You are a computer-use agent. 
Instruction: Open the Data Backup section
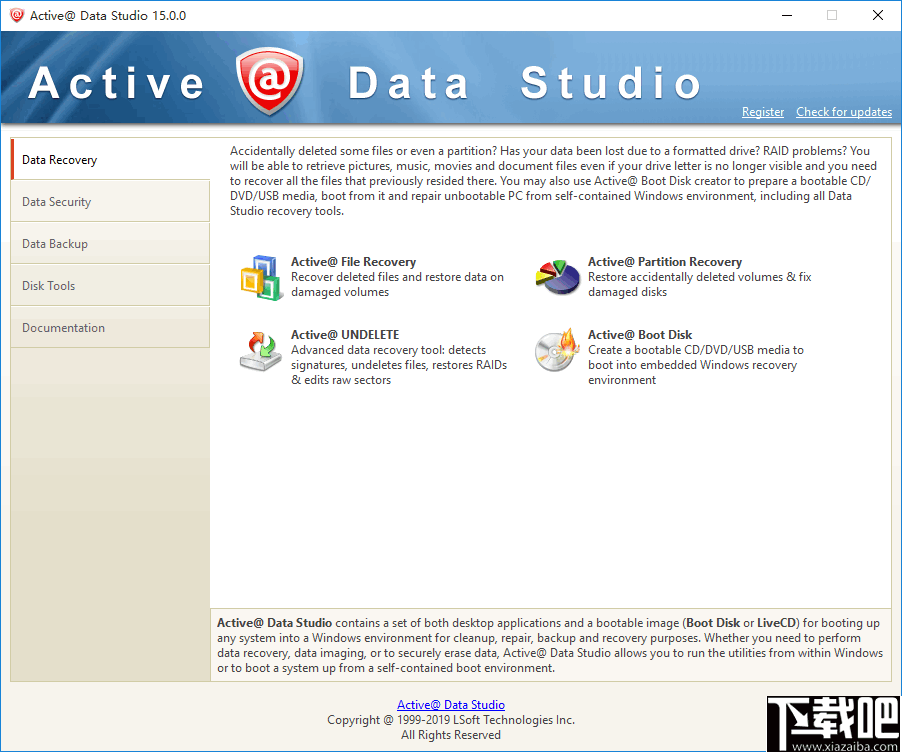pyautogui.click(x=54, y=243)
